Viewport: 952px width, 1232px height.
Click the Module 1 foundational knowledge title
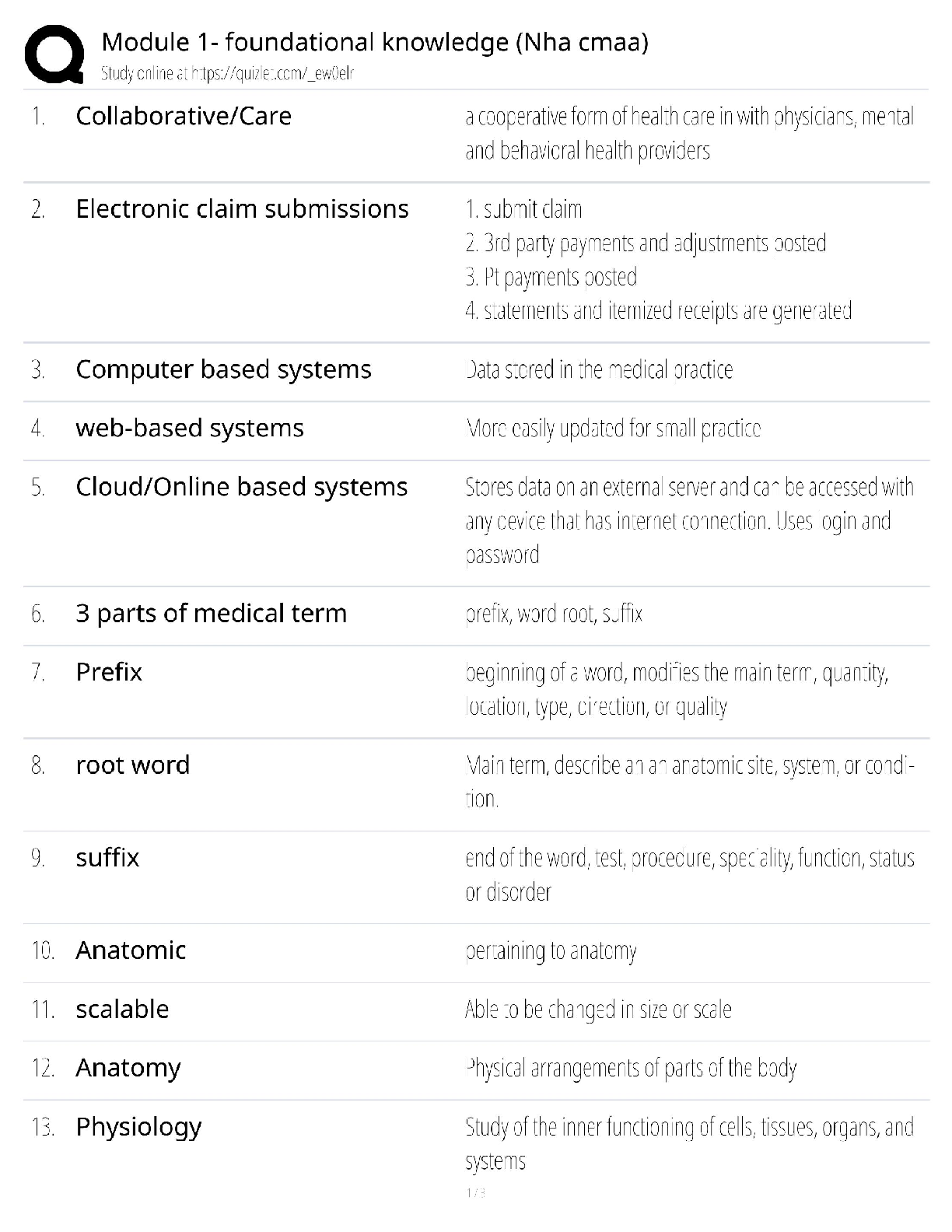click(374, 42)
